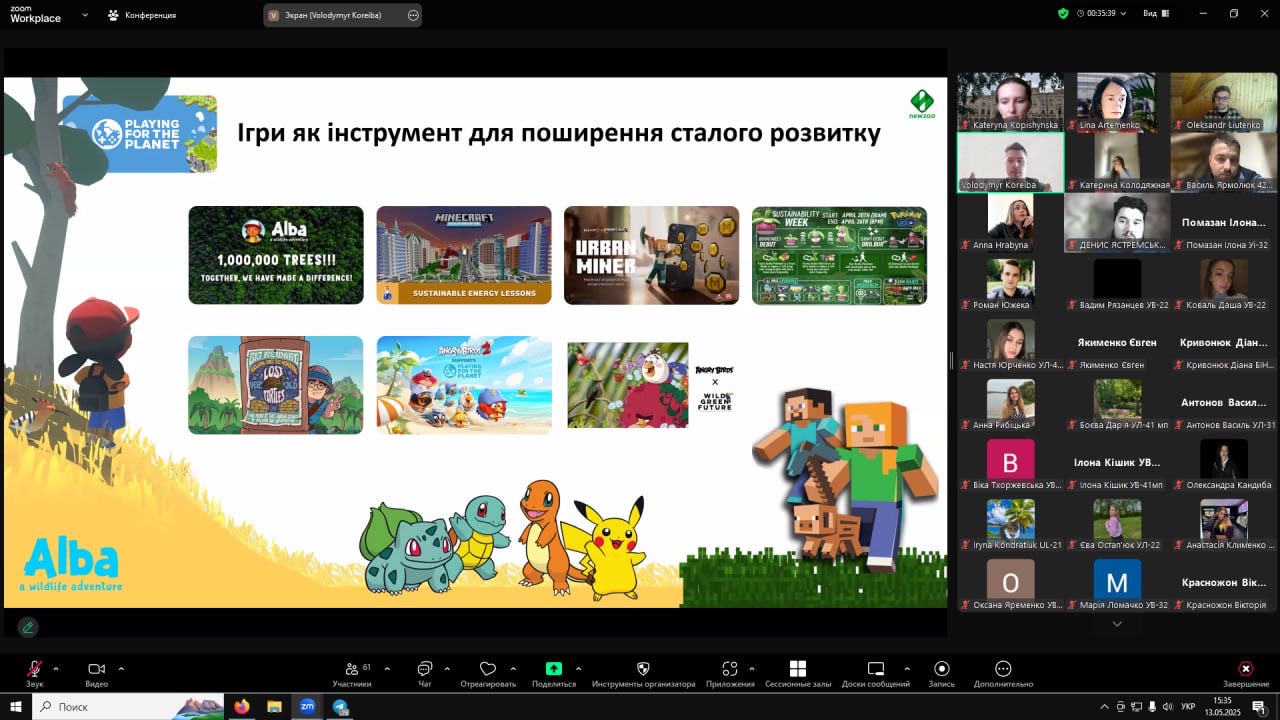Select ДЕНИС ЯСТРЕМСЬК video tile

coord(1117,222)
